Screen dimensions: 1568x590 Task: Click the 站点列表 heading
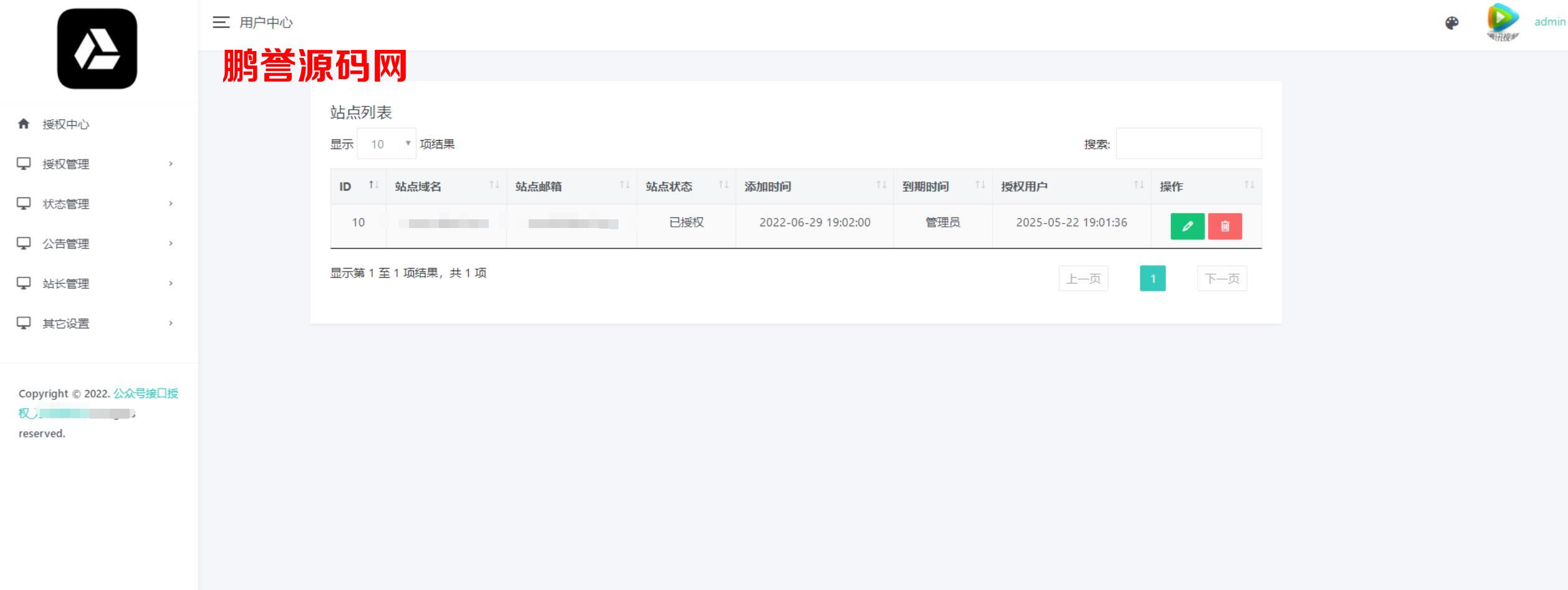tap(361, 113)
